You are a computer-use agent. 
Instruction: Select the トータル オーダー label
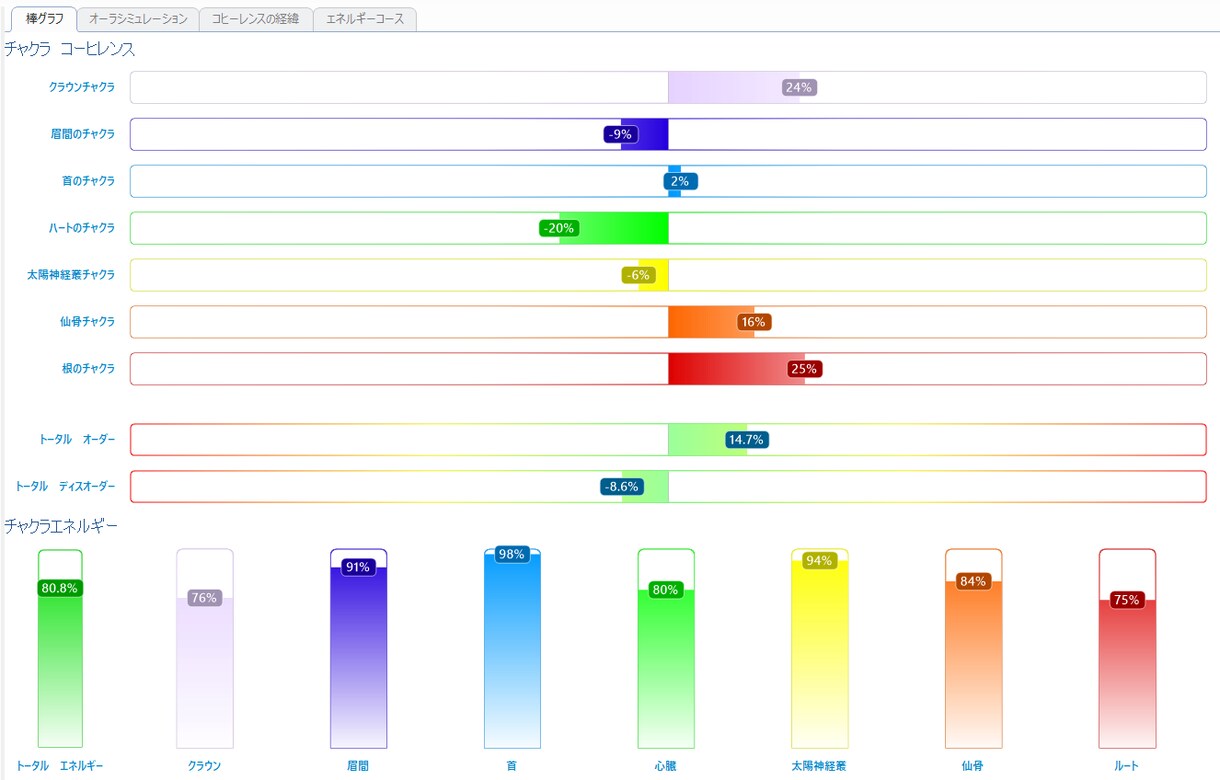pyautogui.click(x=77, y=439)
